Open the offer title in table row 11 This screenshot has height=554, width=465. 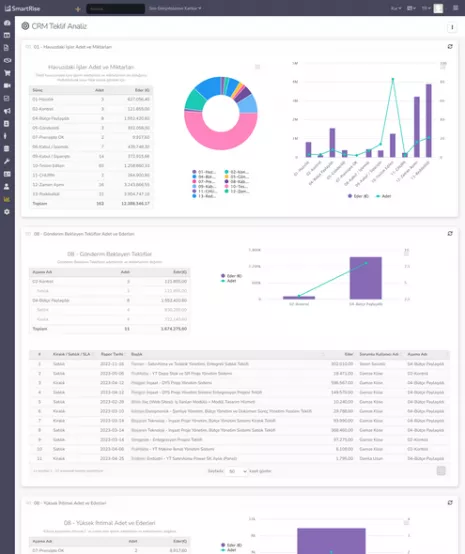(x=184, y=459)
